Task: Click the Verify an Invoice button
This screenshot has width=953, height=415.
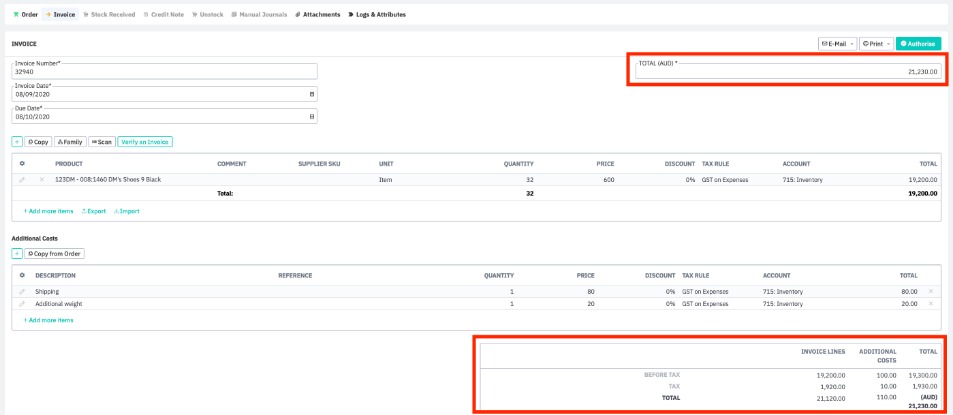Action: (145, 142)
